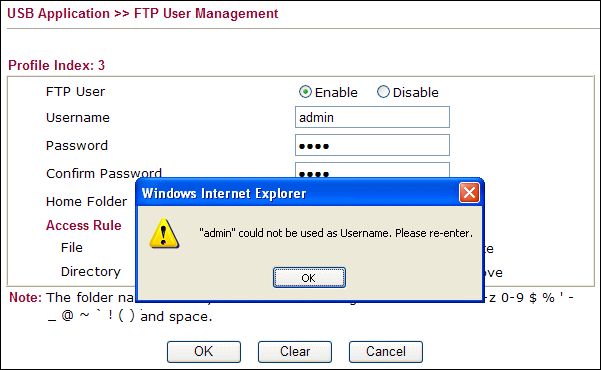Focus the Password input field

pos(372,145)
